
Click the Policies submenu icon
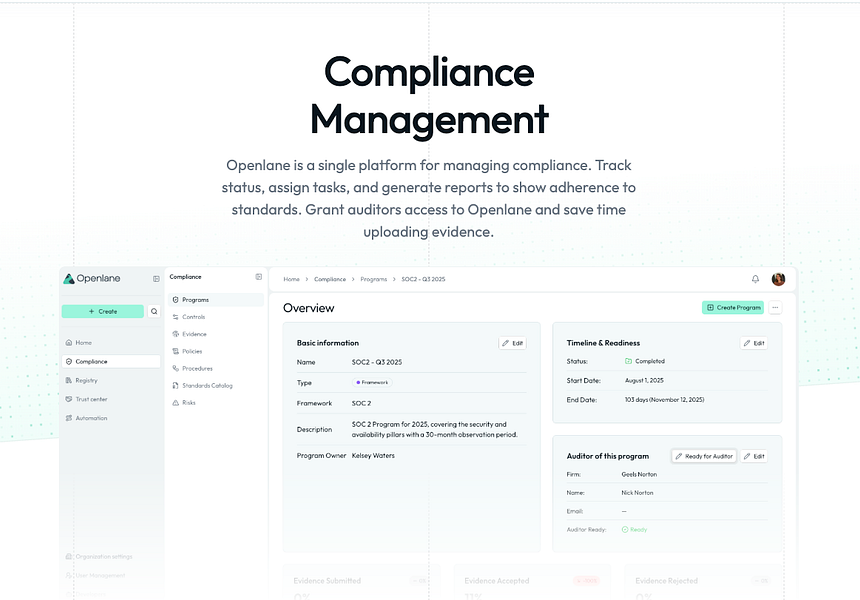(176, 351)
